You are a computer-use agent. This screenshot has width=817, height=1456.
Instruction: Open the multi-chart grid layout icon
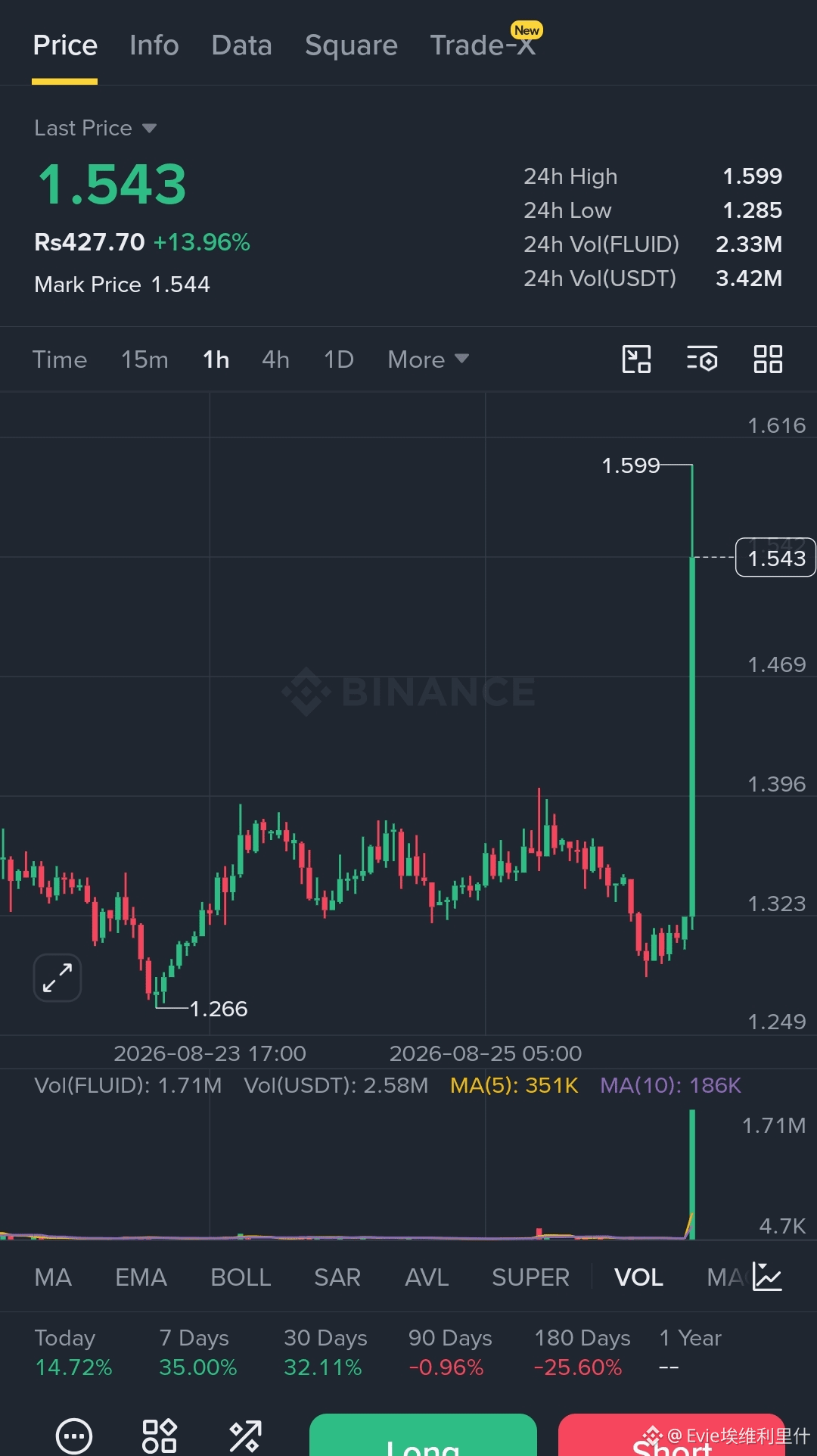[x=768, y=359]
